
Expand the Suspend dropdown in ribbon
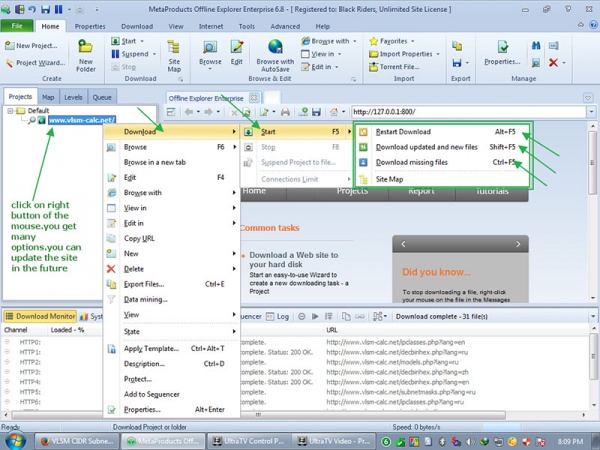[138, 54]
